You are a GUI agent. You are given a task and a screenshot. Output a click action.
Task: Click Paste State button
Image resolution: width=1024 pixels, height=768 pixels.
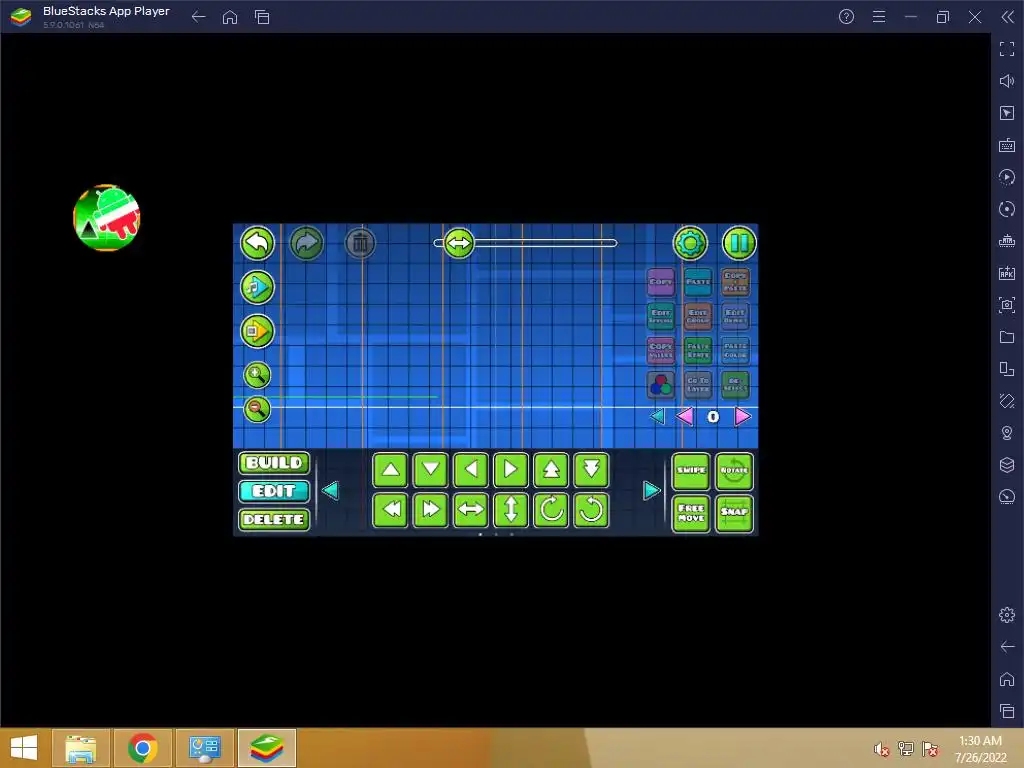click(698, 351)
